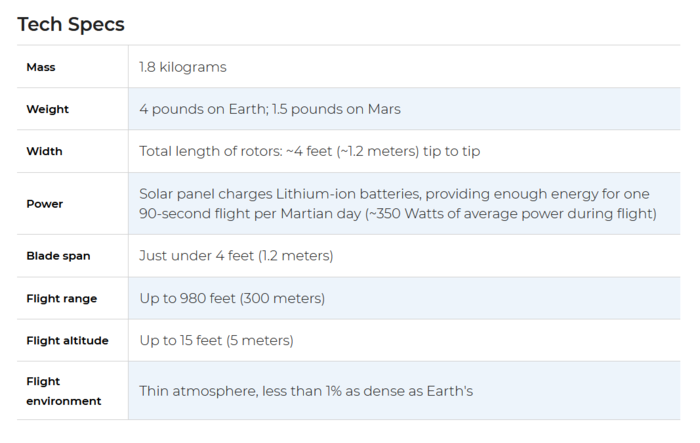Click the total length of rotors text
The image size is (700, 443).
(x=309, y=151)
